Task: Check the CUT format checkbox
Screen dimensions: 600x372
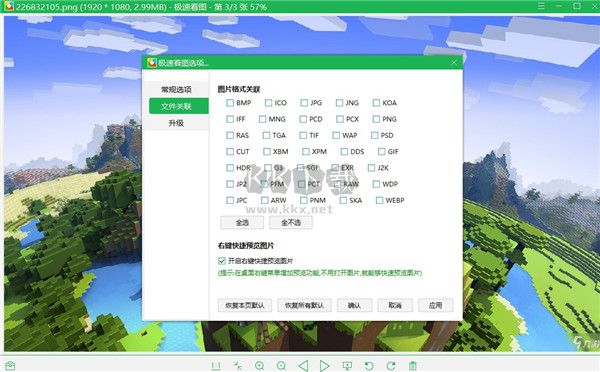Action: point(230,152)
